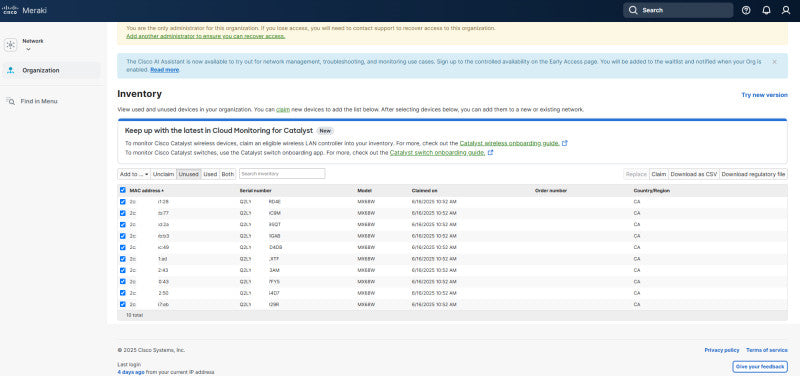
Task: Click the Find in Menu search icon
Action: (x=11, y=102)
